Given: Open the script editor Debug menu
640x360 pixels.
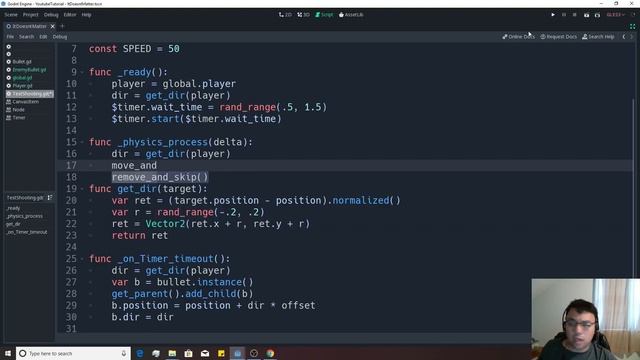Looking at the screenshot, I should pos(60,37).
